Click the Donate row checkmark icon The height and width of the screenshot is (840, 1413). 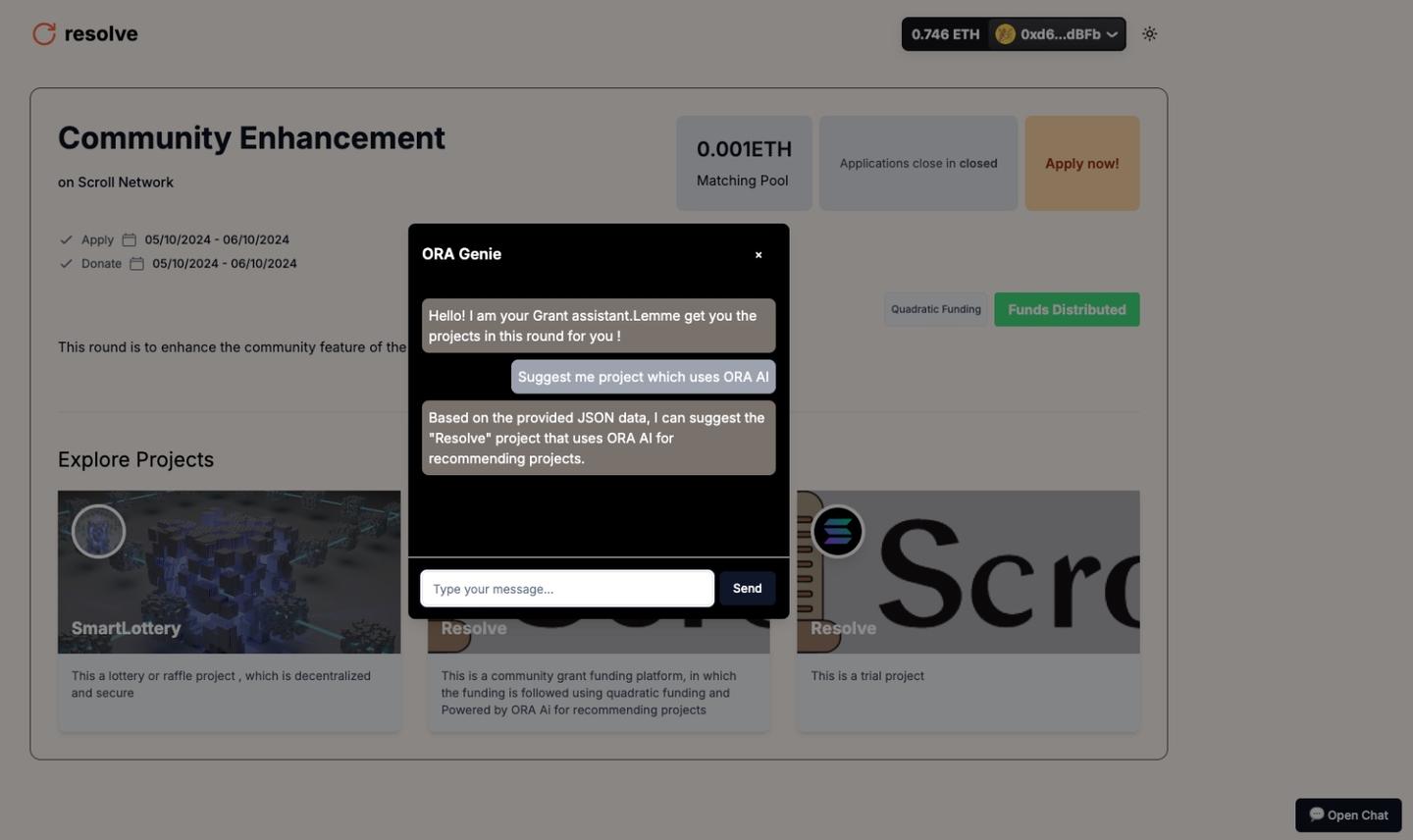click(66, 264)
